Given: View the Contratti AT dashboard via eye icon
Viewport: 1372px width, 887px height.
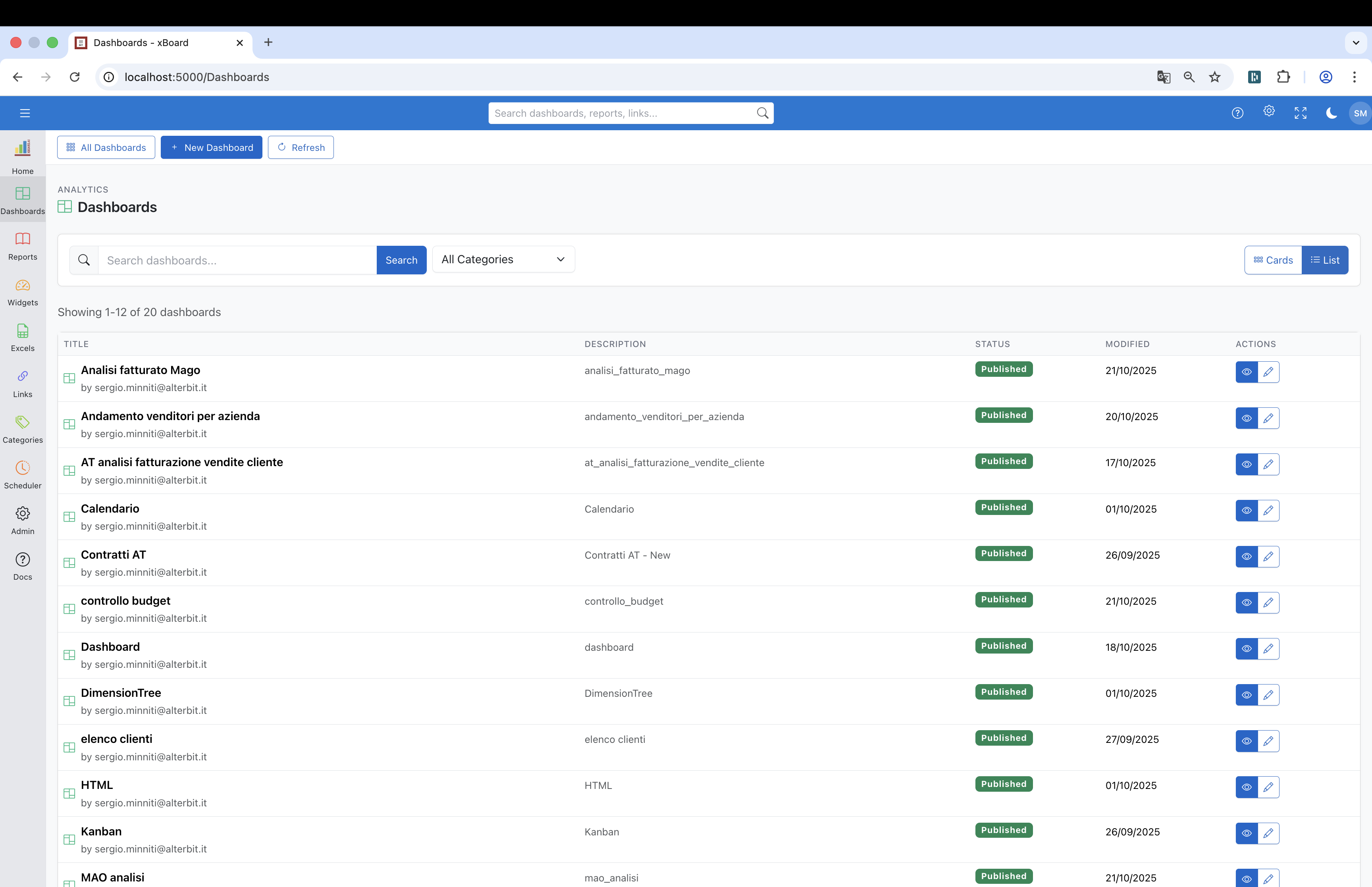Looking at the screenshot, I should click(x=1247, y=556).
